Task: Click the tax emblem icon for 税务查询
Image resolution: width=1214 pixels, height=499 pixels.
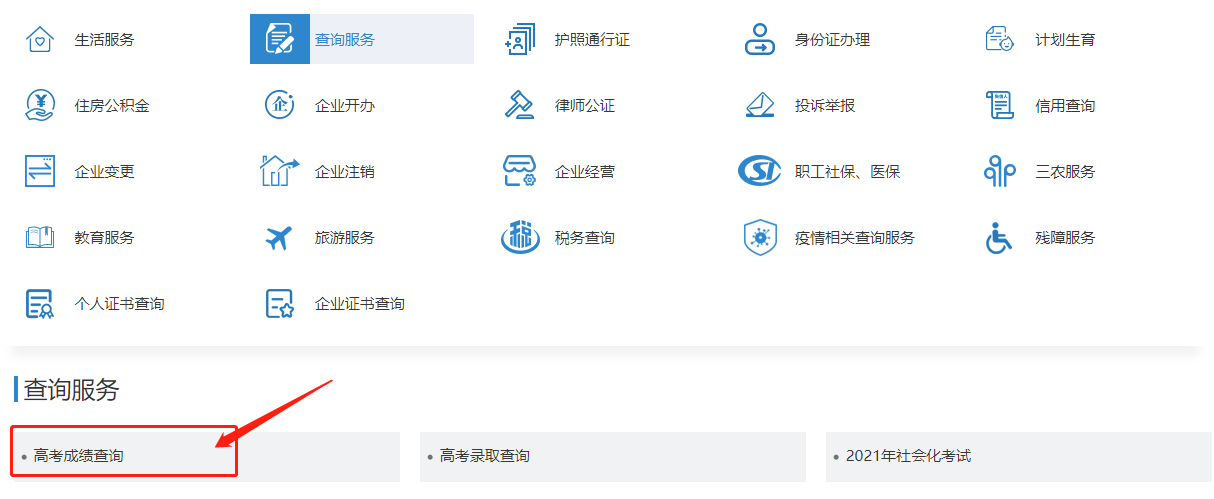Action: click(x=520, y=238)
